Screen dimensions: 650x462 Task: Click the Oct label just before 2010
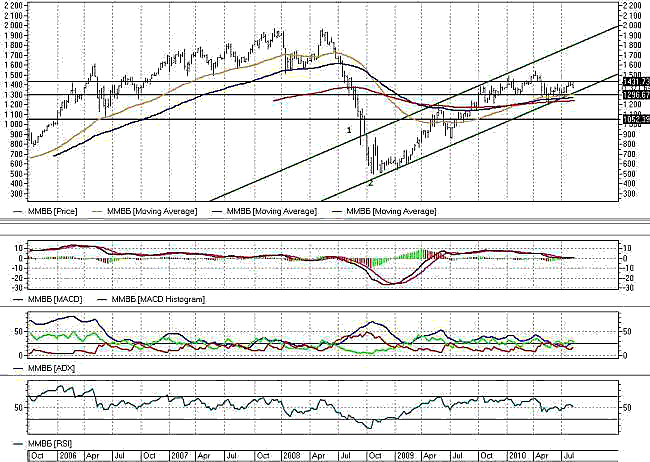[x=487, y=456]
